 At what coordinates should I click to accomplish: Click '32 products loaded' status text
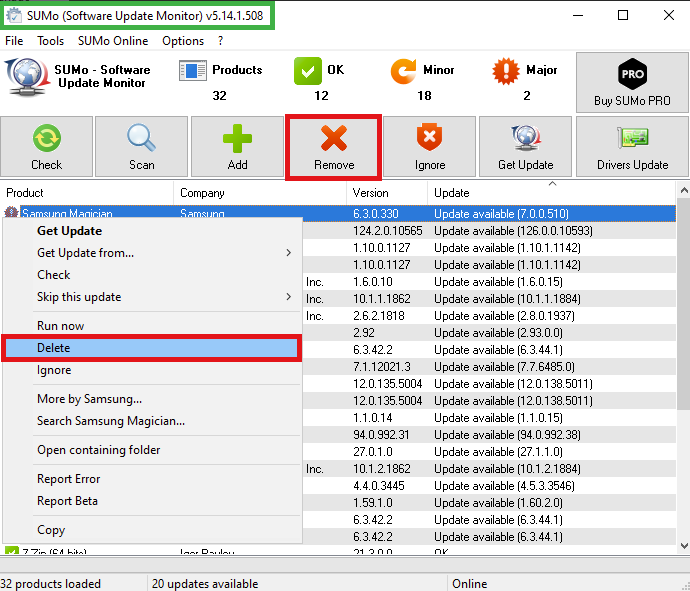click(x=51, y=584)
